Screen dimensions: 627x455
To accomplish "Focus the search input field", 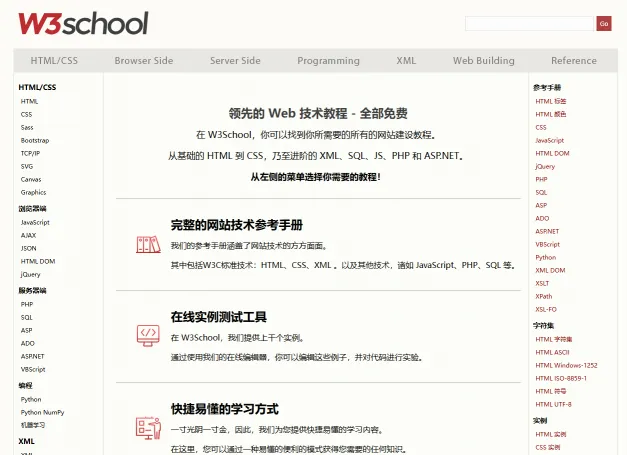I will click(529, 24).
